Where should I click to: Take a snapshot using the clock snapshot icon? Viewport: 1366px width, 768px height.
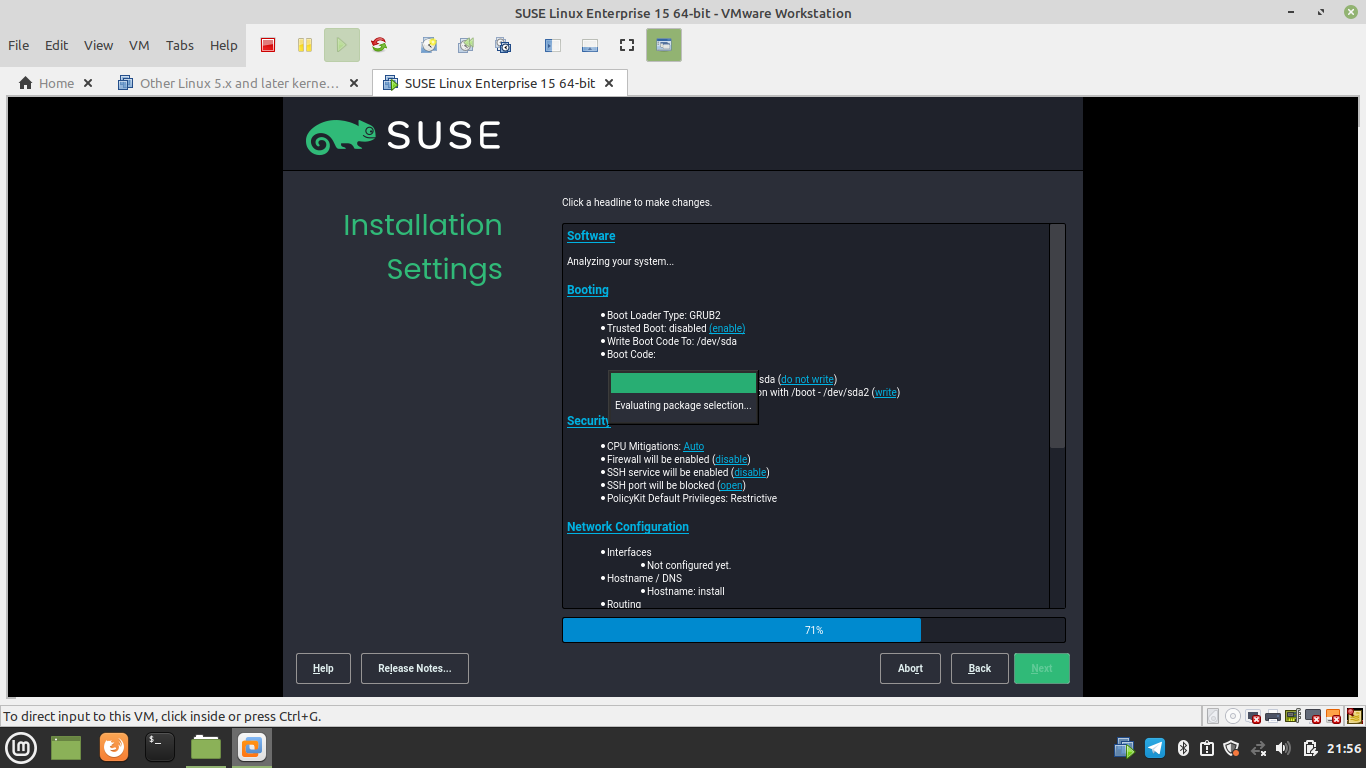pyautogui.click(x=429, y=45)
